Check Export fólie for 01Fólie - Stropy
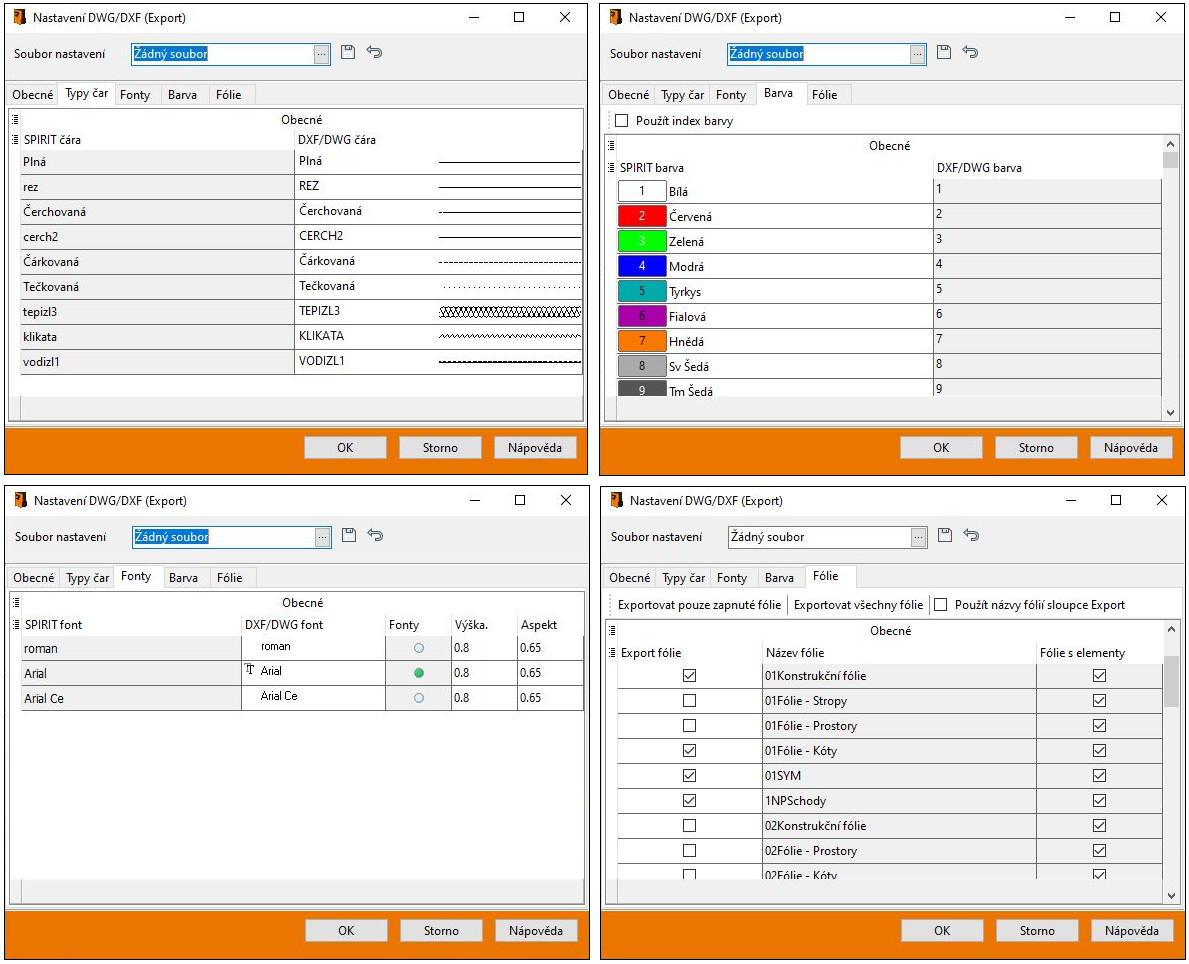This screenshot has width=1189, height=964. 689,701
